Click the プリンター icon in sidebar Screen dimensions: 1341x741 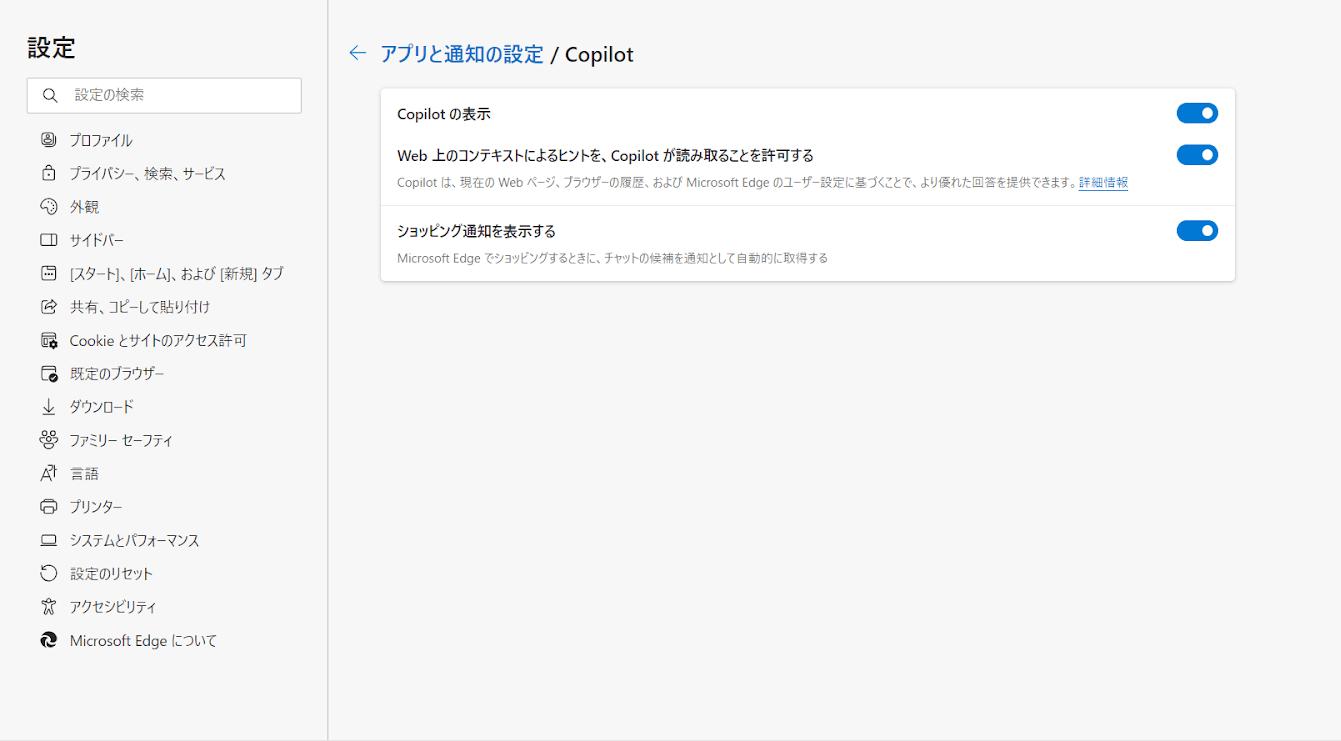(x=49, y=506)
